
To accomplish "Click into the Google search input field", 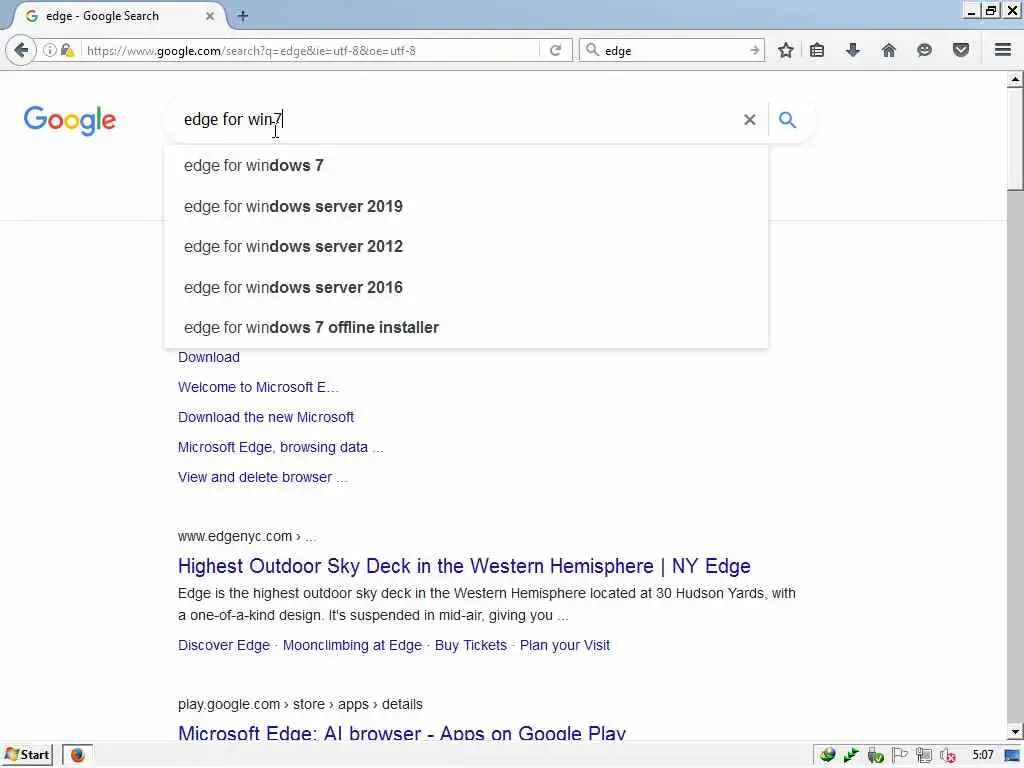I will tap(457, 120).
